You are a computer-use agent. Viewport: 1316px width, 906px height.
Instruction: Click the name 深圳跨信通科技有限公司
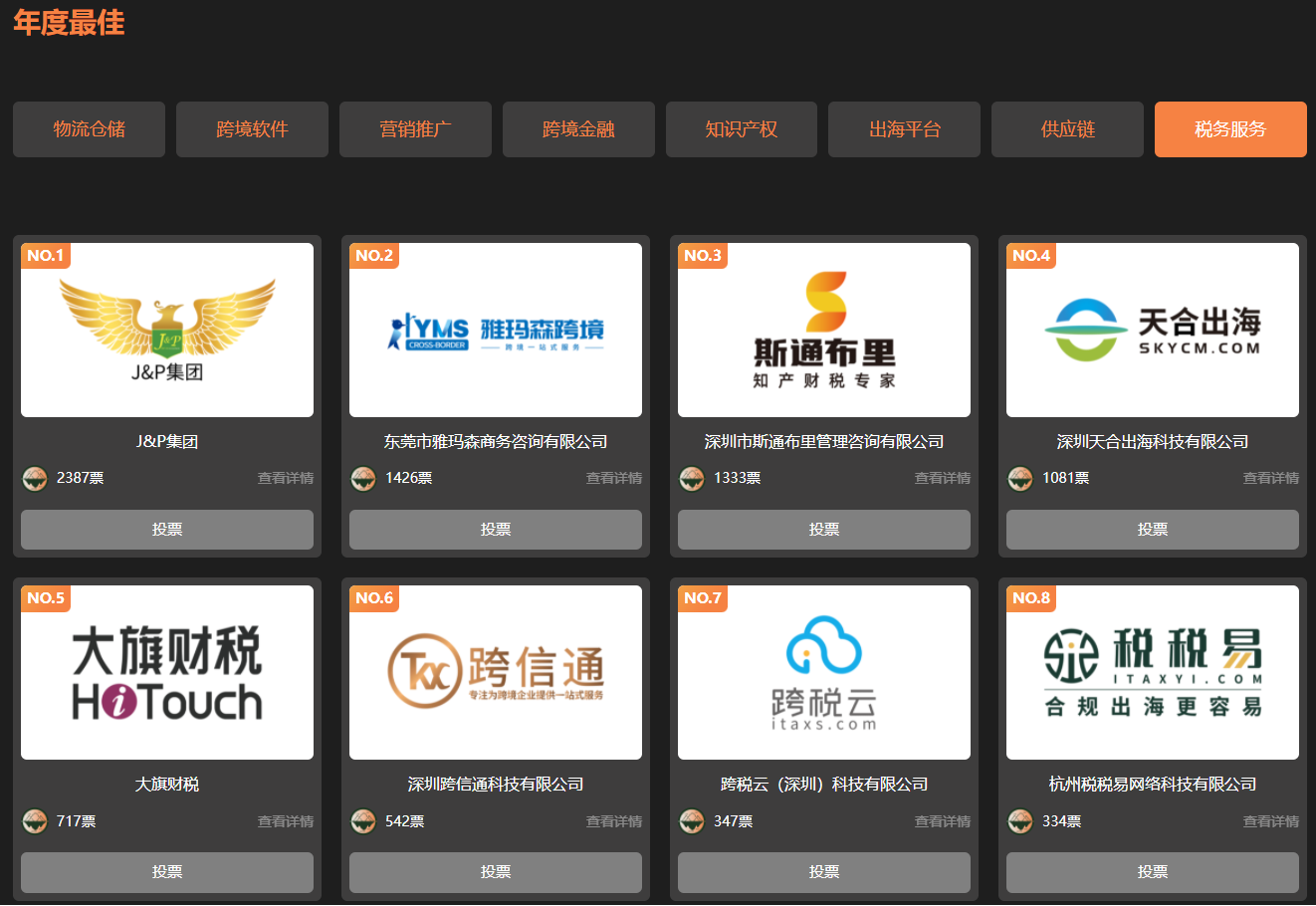pos(496,785)
